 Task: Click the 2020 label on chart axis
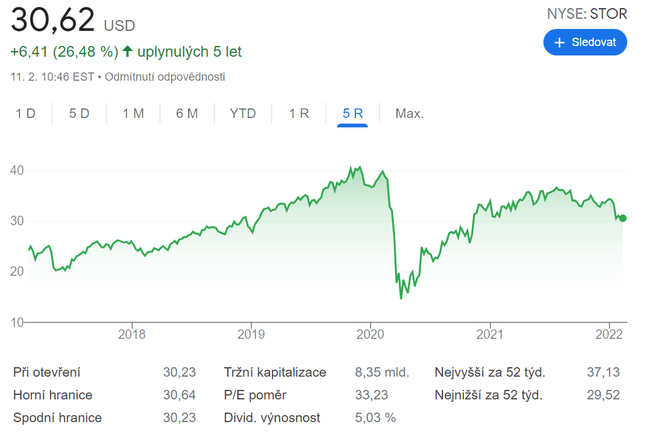pos(370,334)
